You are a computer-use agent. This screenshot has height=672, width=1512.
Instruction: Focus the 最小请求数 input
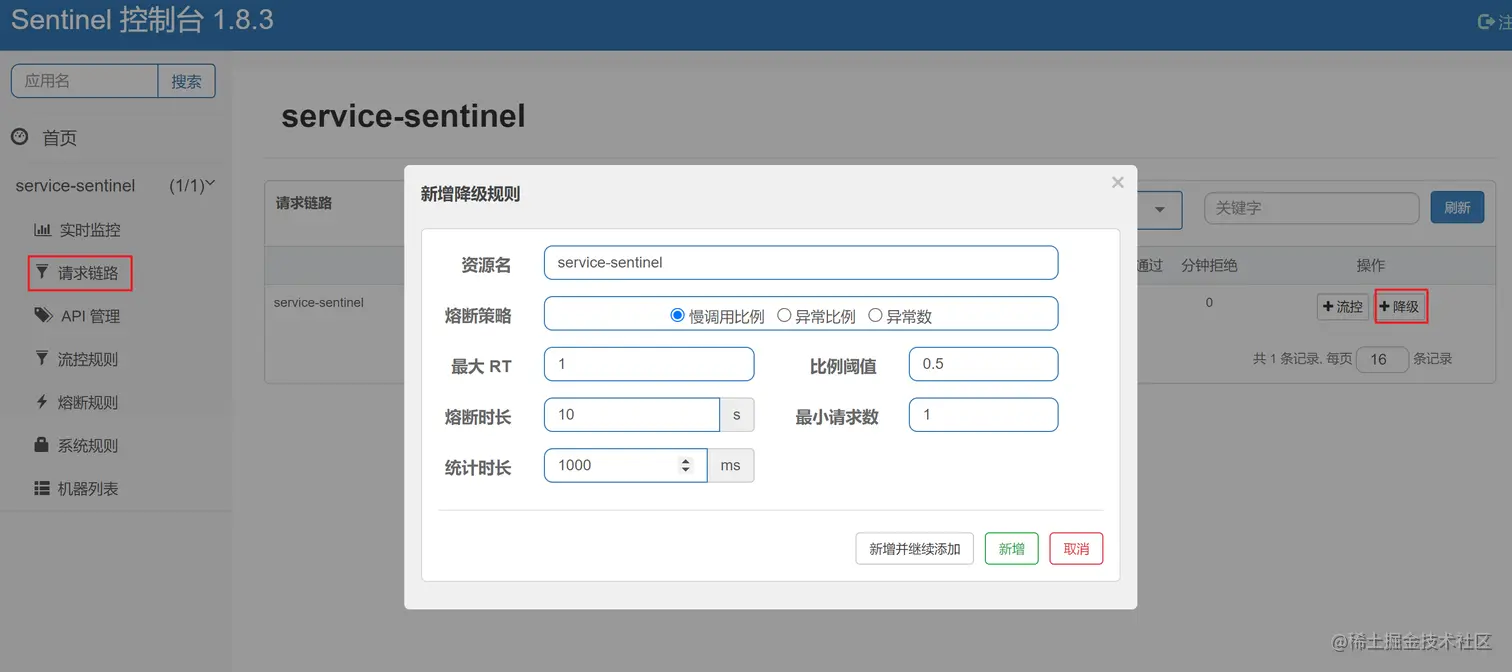983,414
